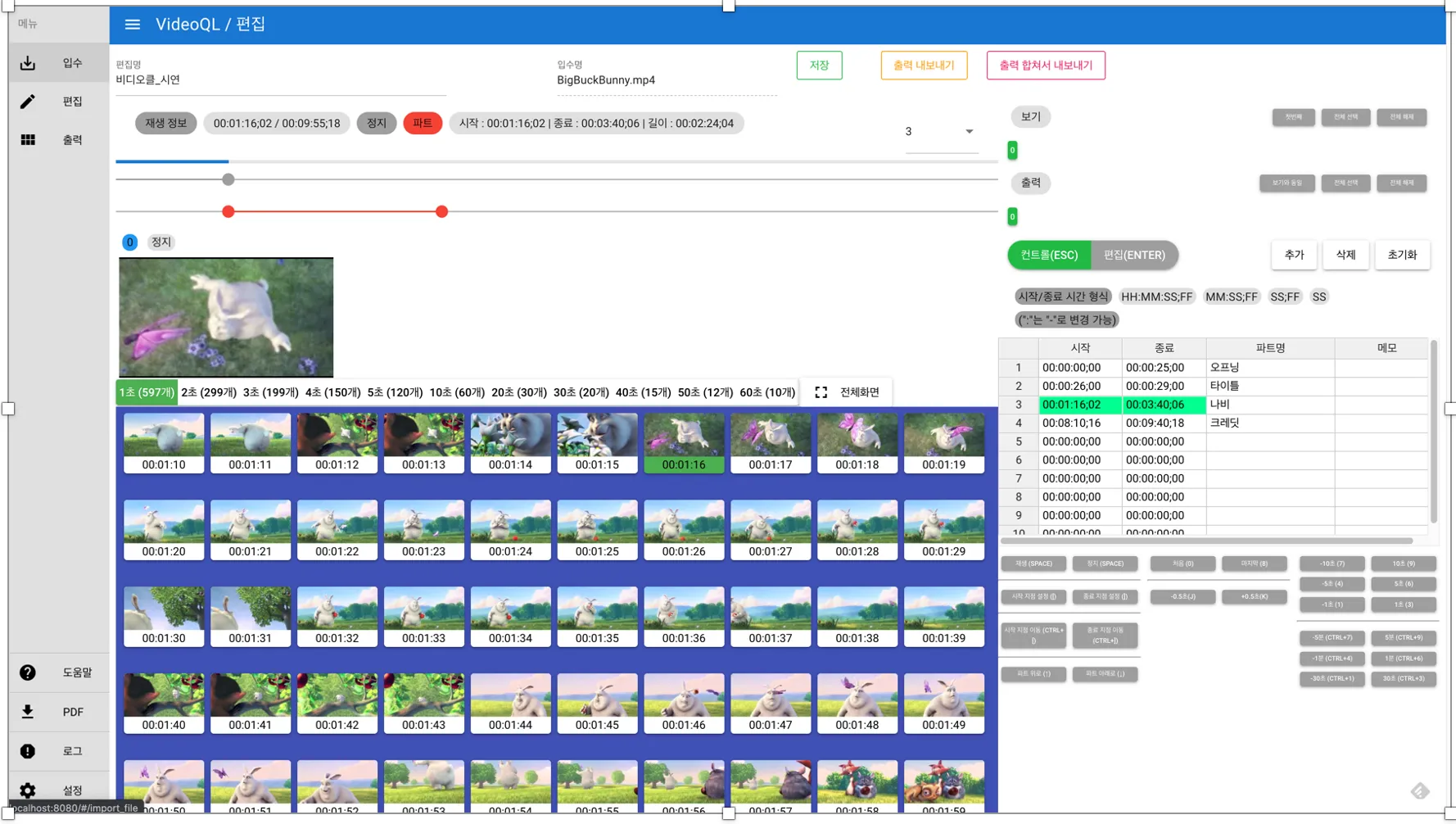The height and width of the screenshot is (824, 1456).
Task: Click the parts table vertical scrollbar
Action: tap(1433, 432)
